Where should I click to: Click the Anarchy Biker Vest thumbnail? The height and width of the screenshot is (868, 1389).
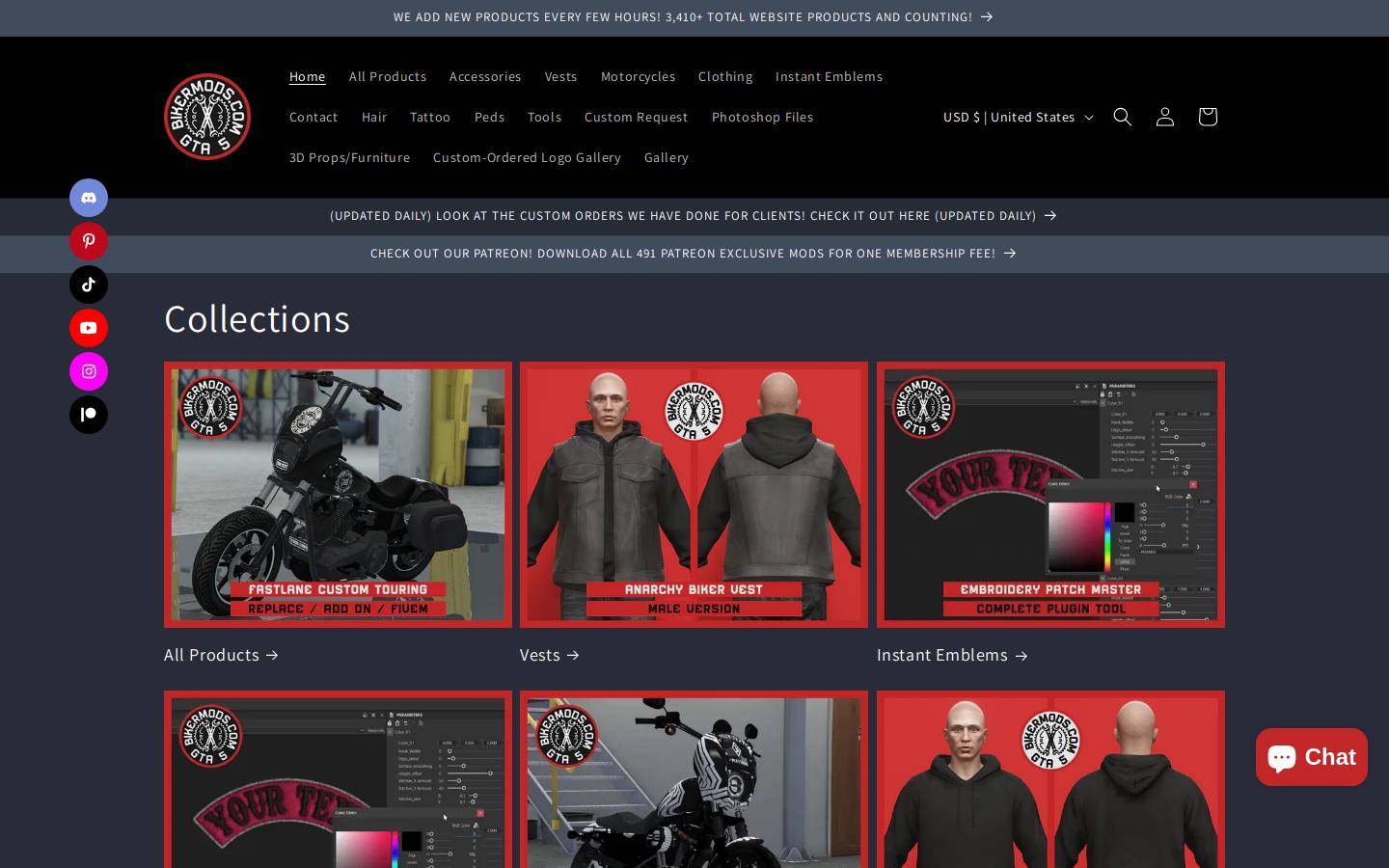tap(694, 495)
